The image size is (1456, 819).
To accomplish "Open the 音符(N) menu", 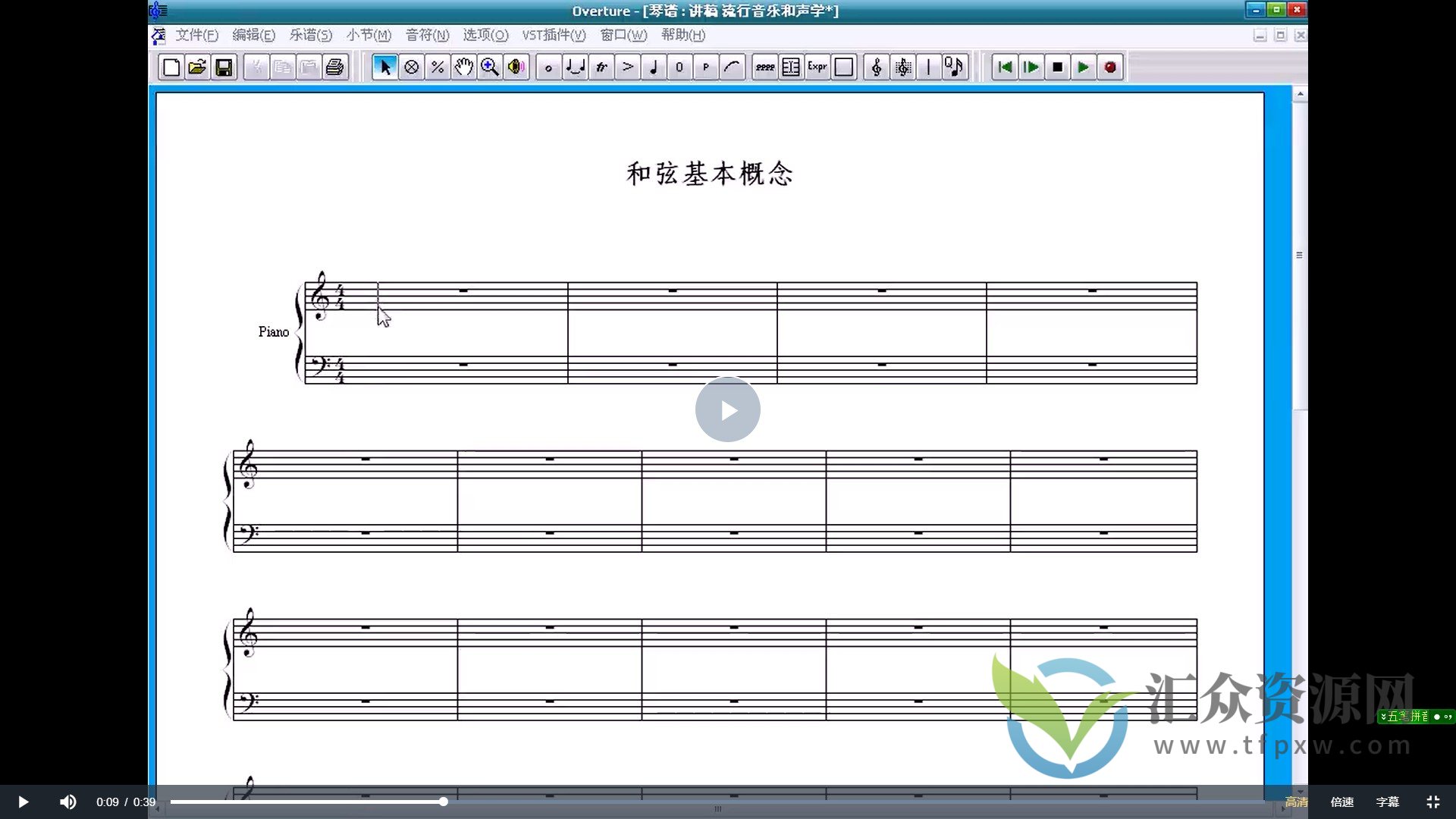I will coord(427,35).
